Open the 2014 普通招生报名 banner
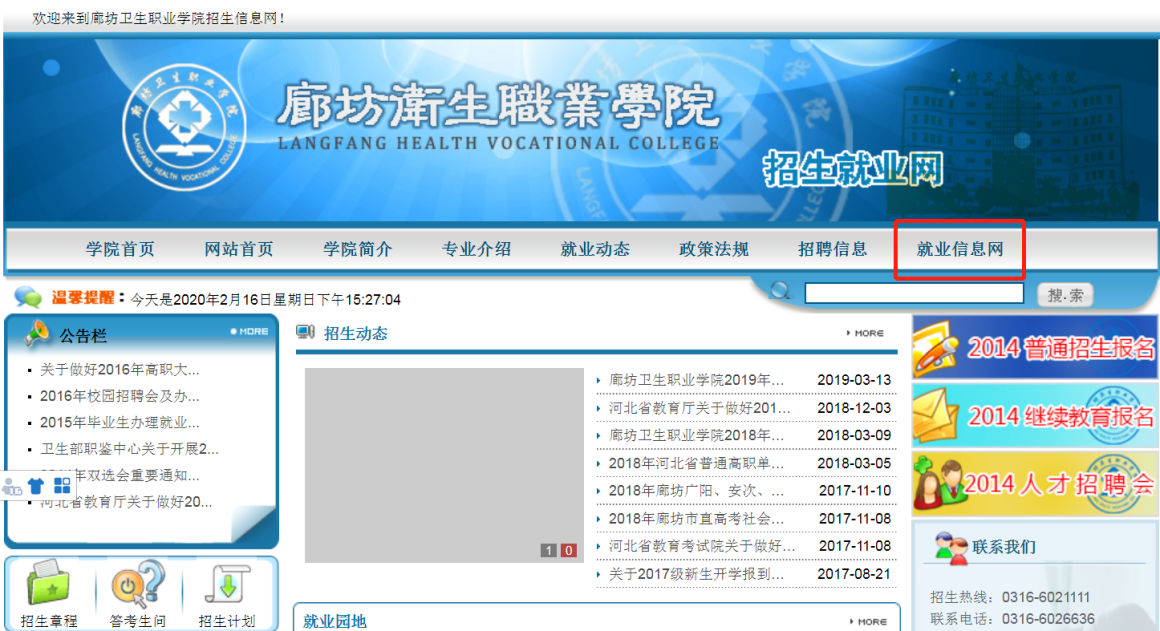This screenshot has width=1160, height=631. pyautogui.click(x=1034, y=347)
